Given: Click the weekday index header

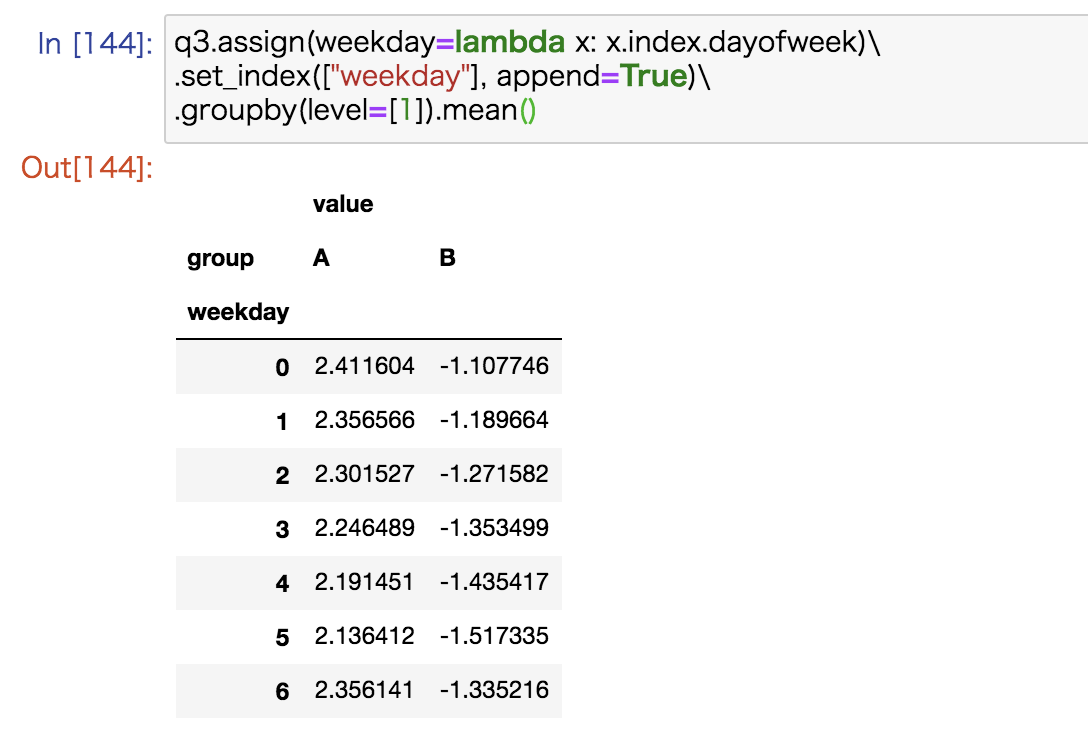Looking at the screenshot, I should coord(238,313).
